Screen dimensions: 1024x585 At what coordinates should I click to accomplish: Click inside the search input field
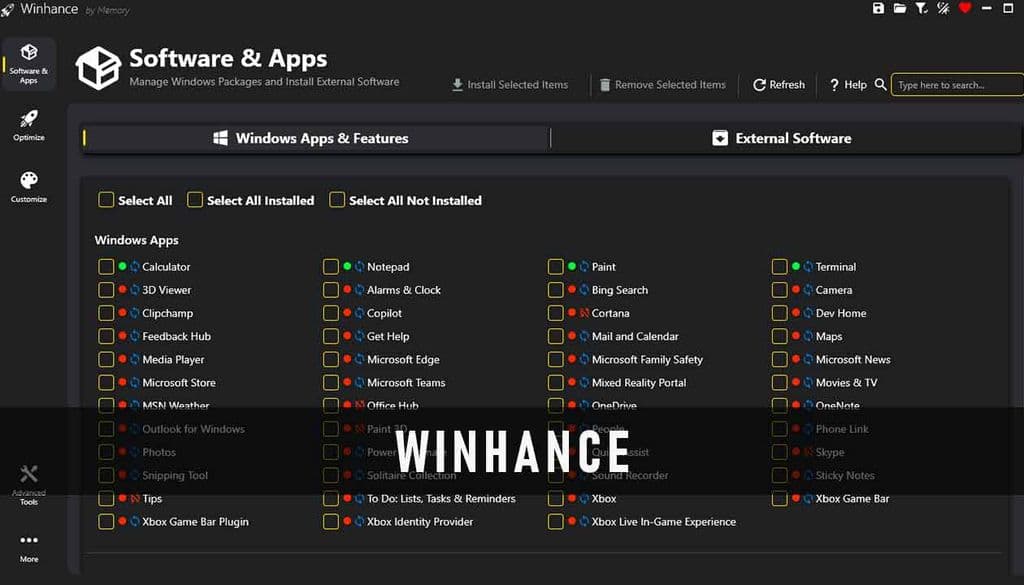[955, 85]
